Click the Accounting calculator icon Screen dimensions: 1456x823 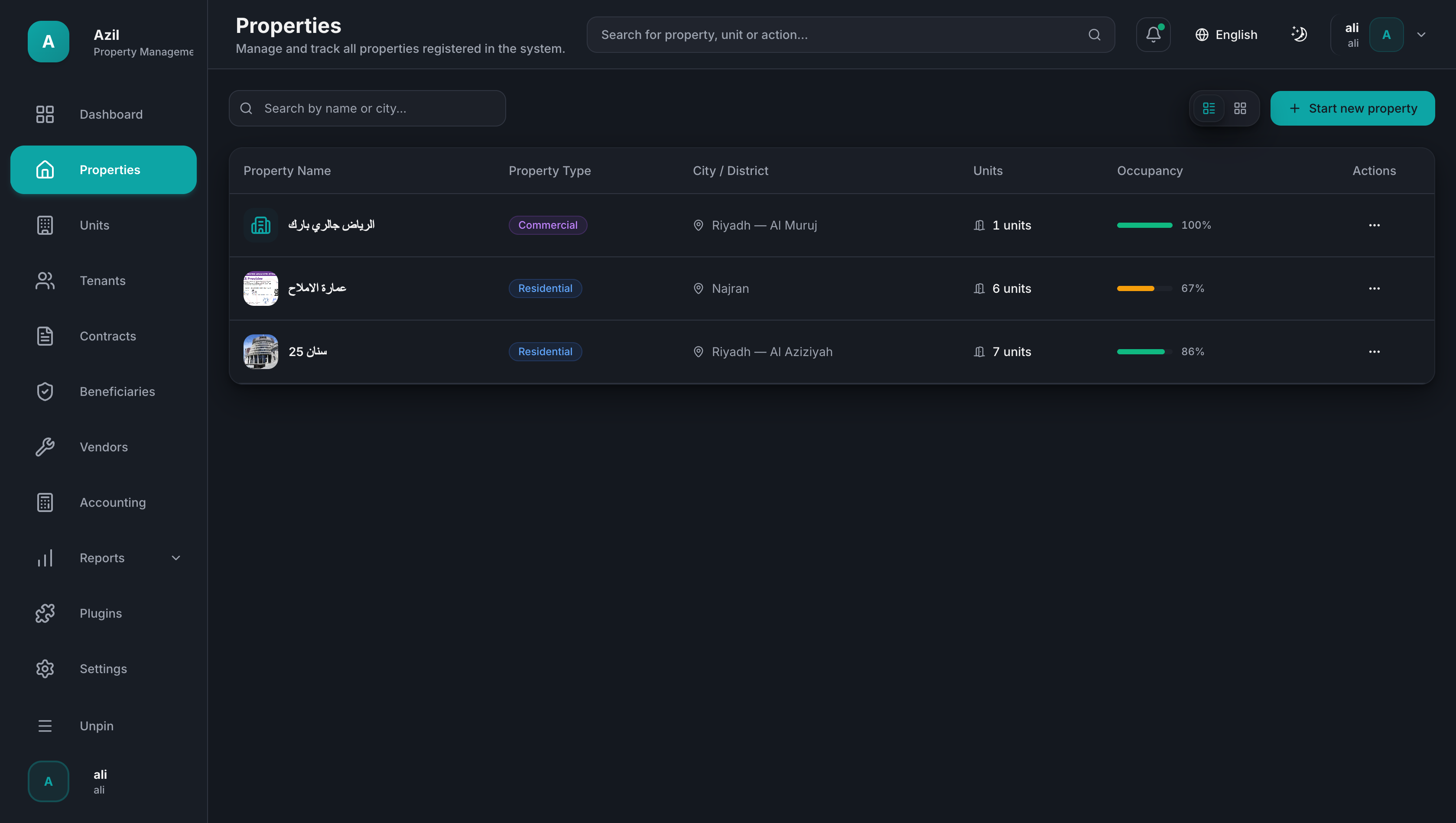45,502
